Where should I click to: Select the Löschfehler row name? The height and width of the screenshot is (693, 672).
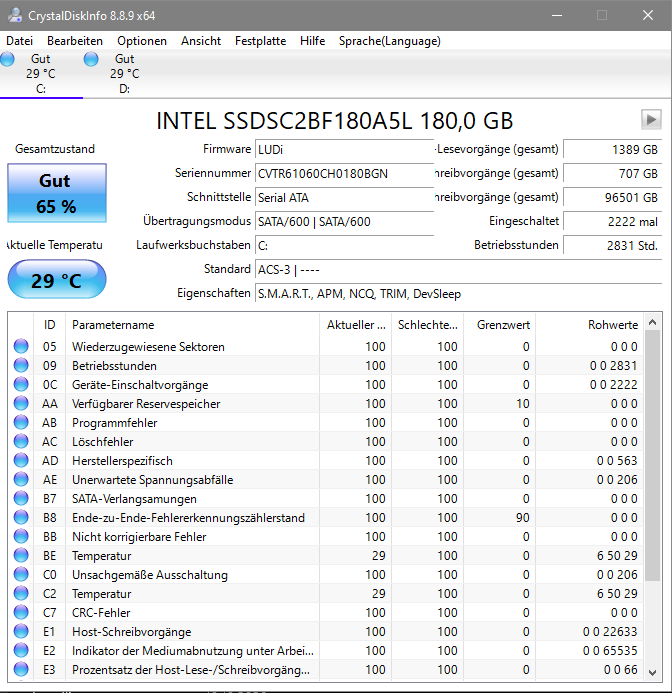tap(103, 442)
